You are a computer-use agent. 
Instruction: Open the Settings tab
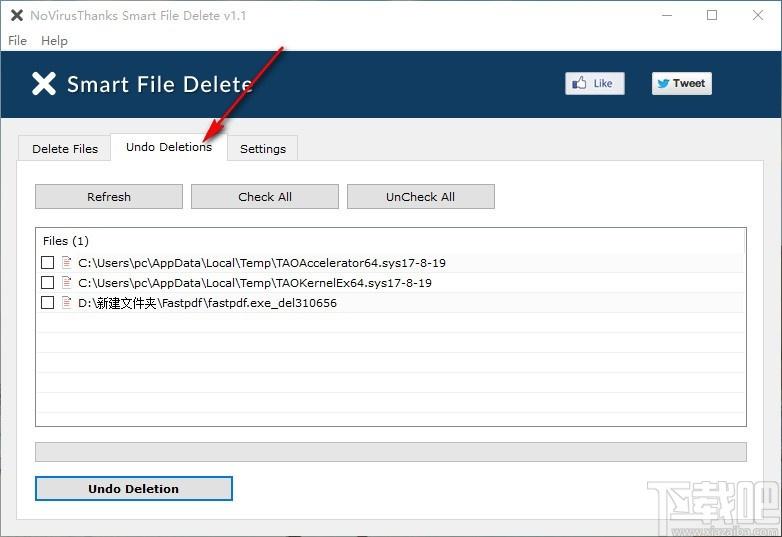pyautogui.click(x=263, y=149)
